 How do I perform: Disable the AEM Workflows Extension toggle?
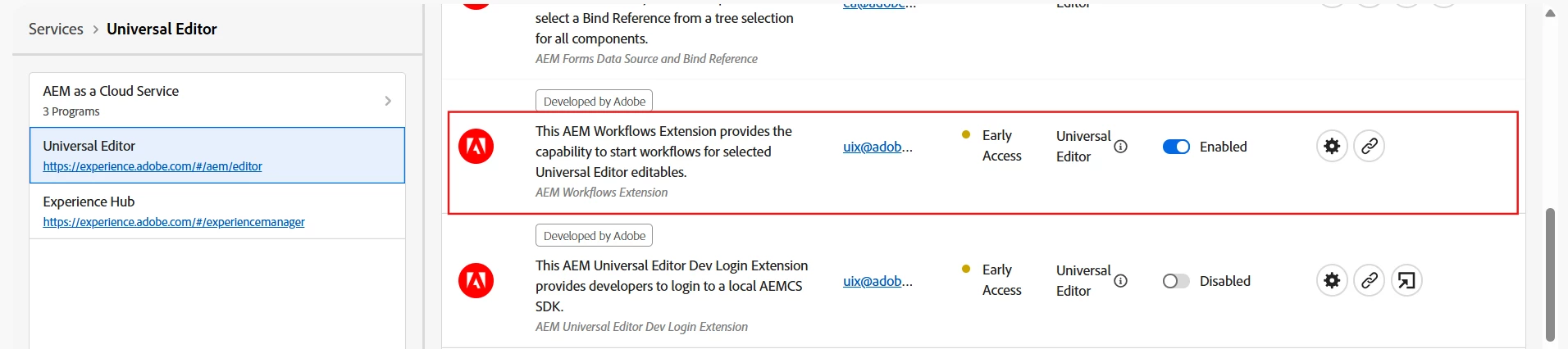[1176, 147]
